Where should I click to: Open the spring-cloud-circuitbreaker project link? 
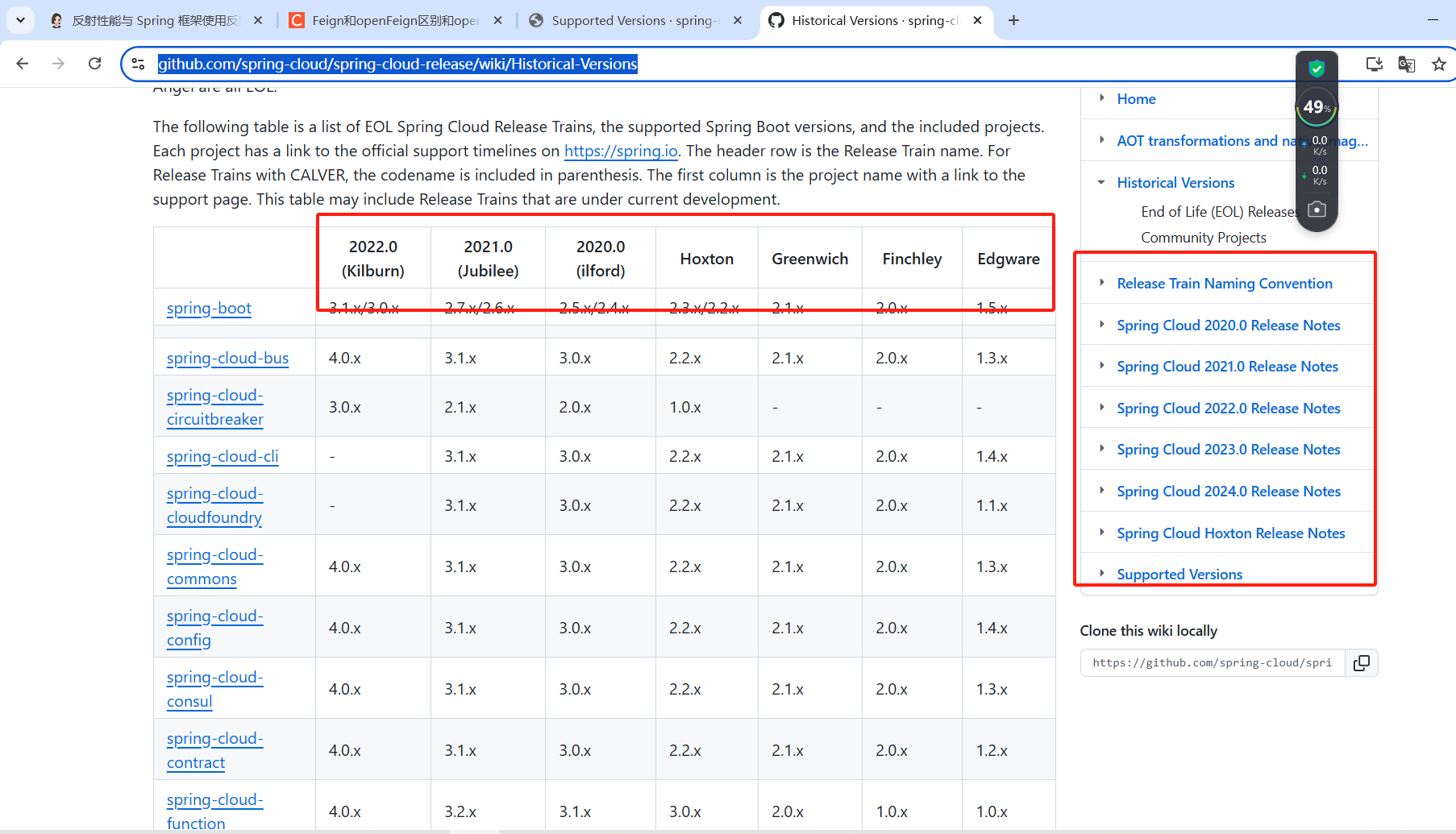(x=215, y=407)
